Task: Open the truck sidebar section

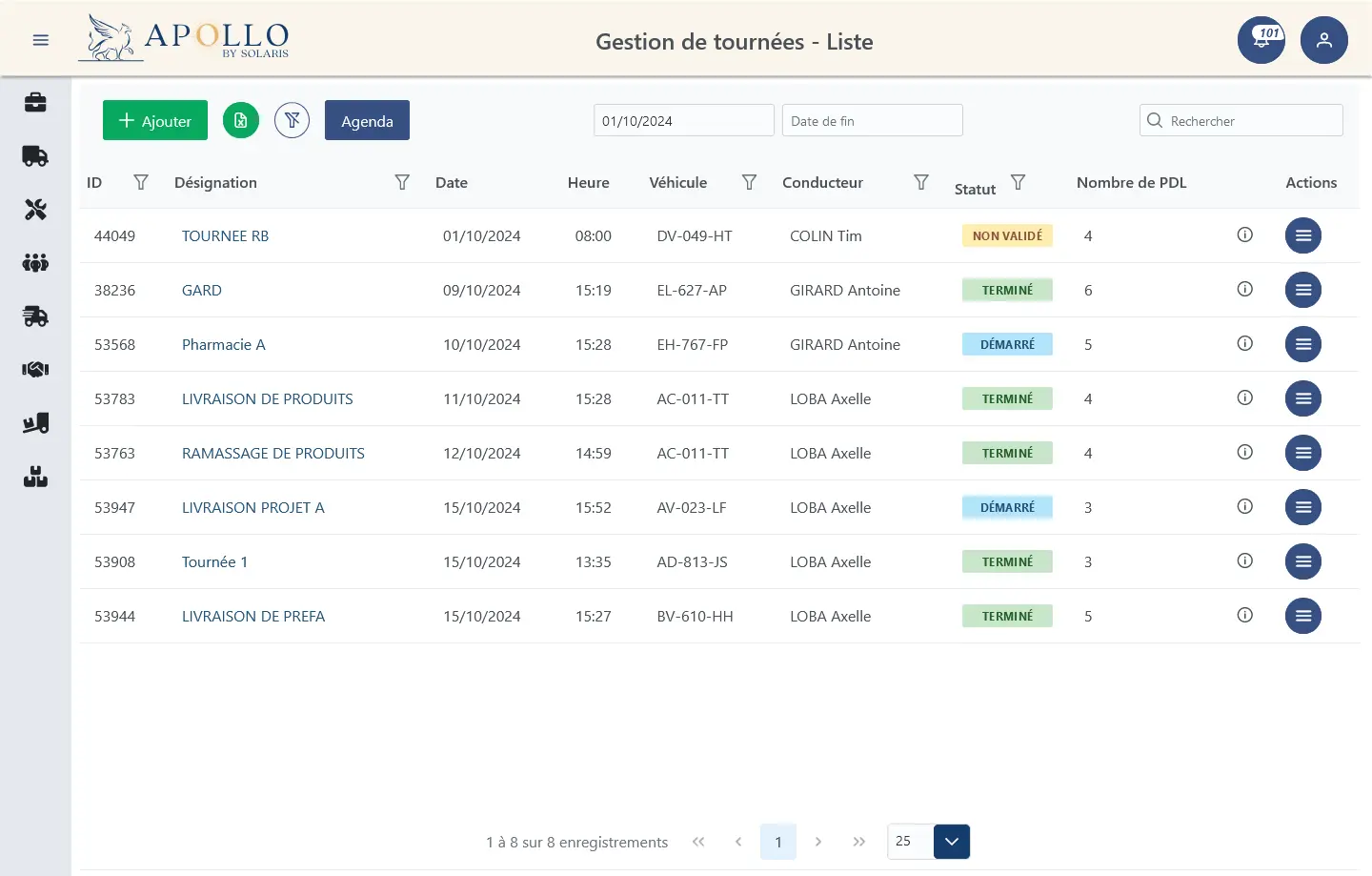Action: pyautogui.click(x=35, y=155)
